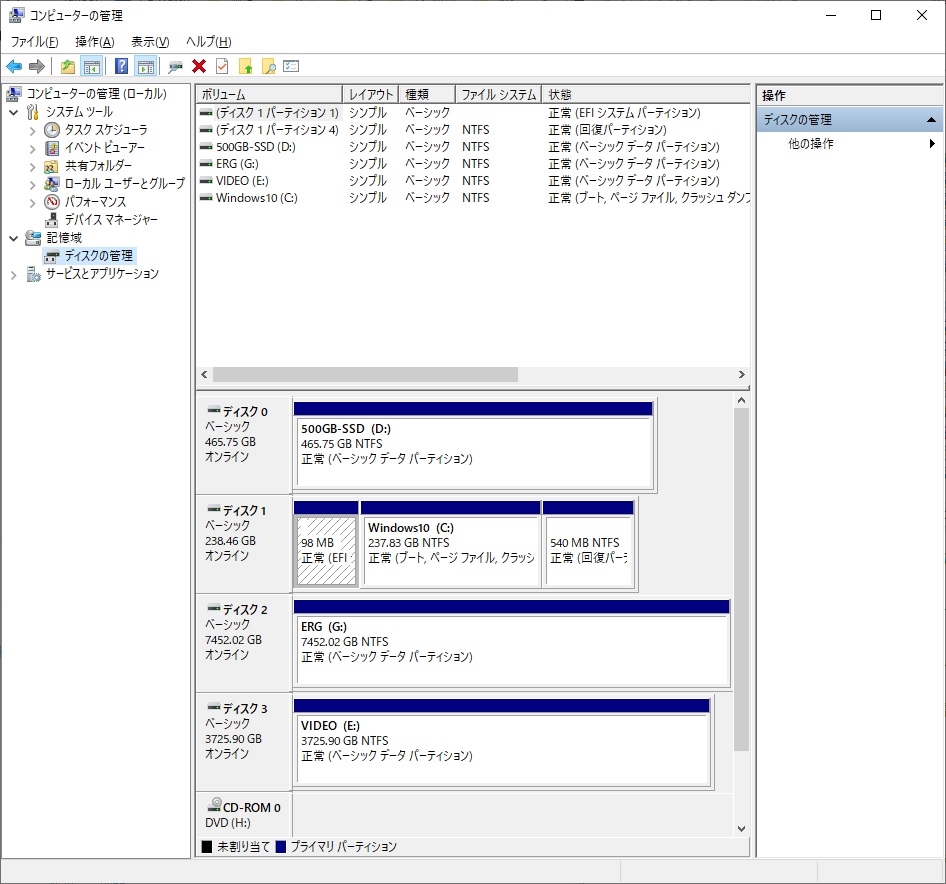Select the 98 MB EFI partition block

coord(326,544)
